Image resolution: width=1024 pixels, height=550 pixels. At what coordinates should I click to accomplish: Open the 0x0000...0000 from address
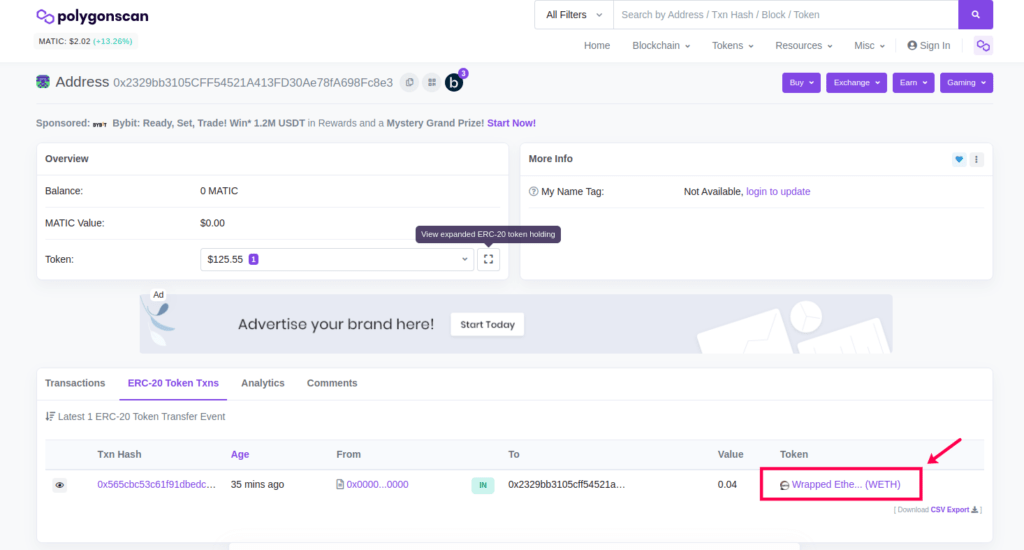pyautogui.click(x=377, y=485)
